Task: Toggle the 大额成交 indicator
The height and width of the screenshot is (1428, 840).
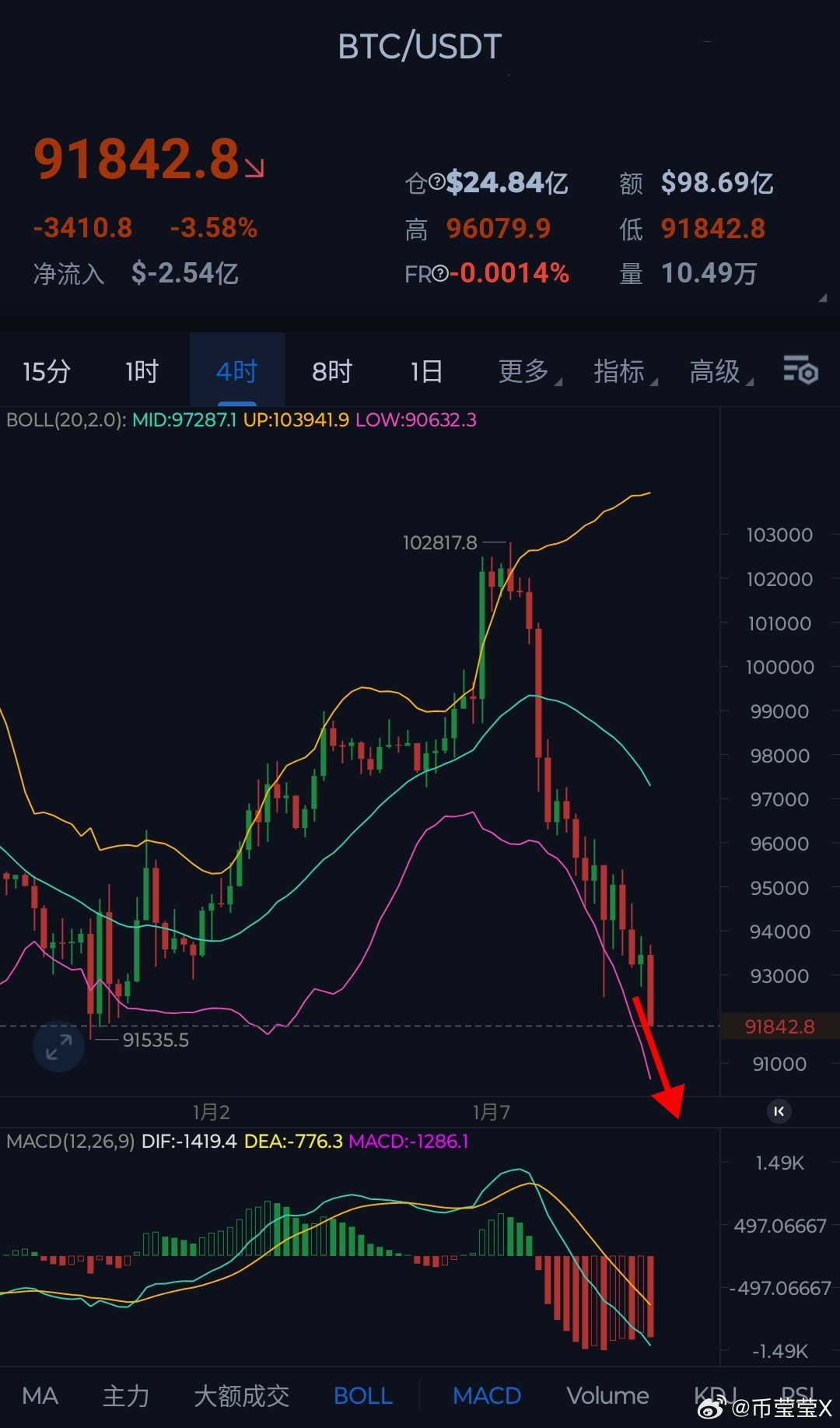Action: coord(241,1395)
